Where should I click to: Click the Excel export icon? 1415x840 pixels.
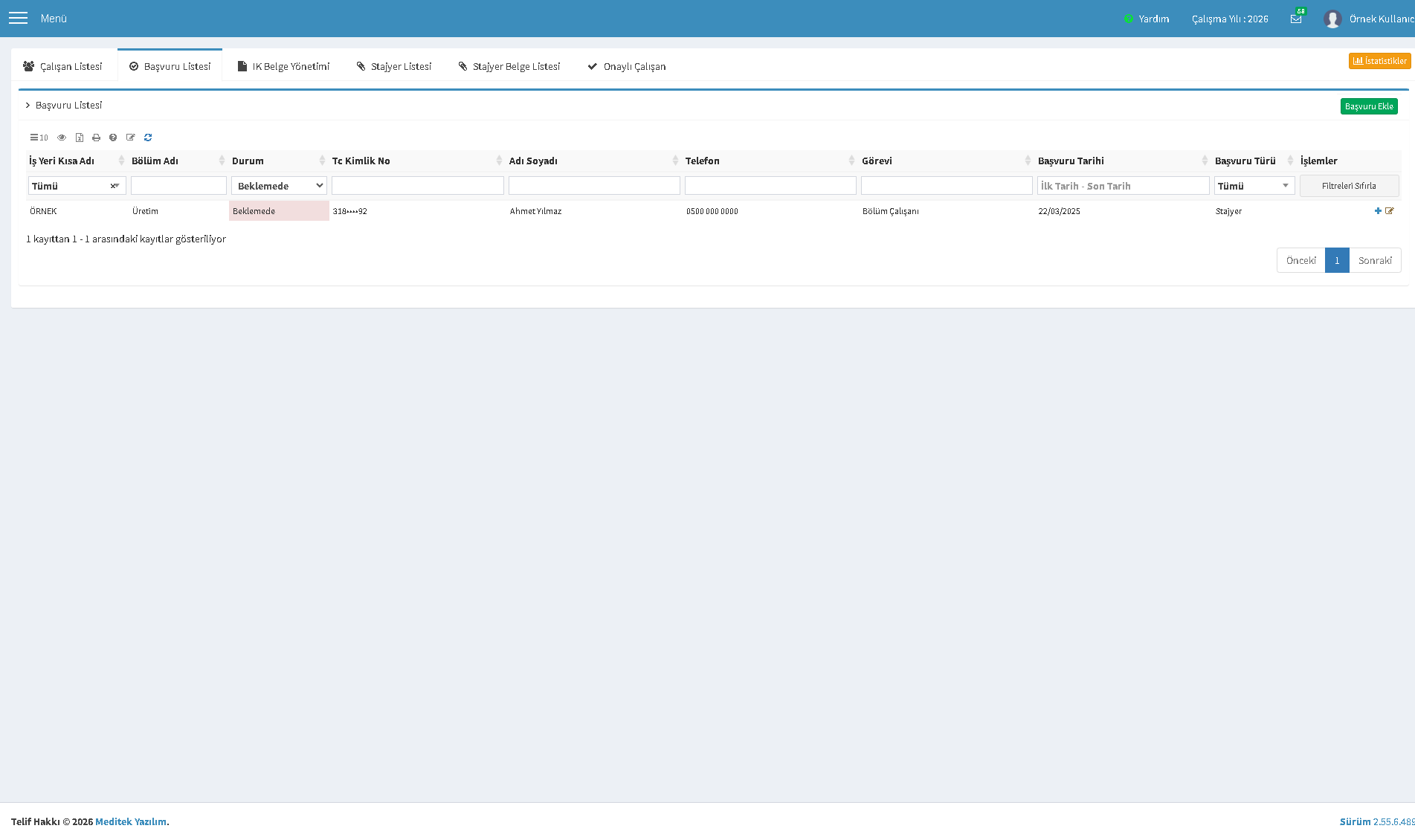[x=79, y=138]
